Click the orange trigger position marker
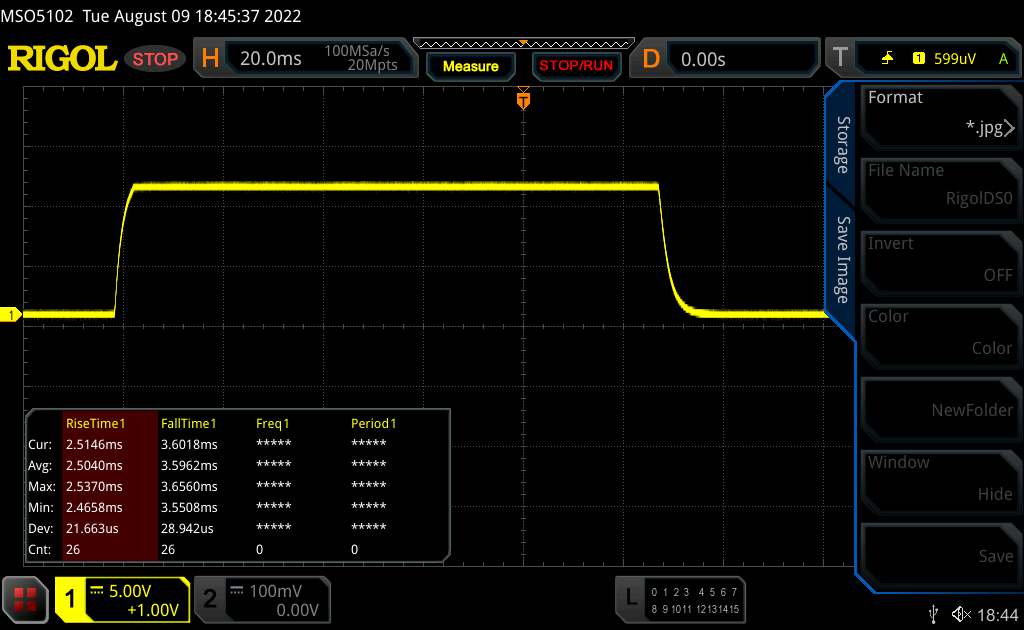The width and height of the screenshot is (1024, 630). [522, 100]
